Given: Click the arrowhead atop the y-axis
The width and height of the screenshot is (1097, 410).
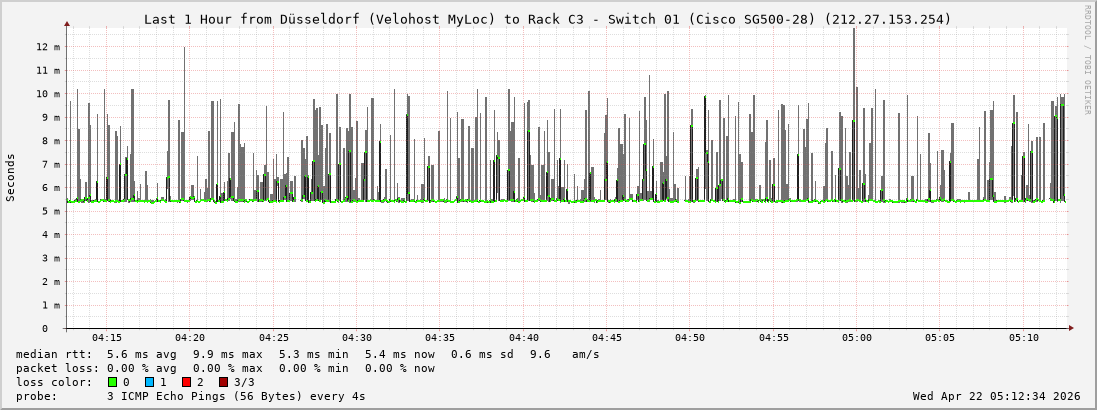Looking at the screenshot, I should 67,23.
